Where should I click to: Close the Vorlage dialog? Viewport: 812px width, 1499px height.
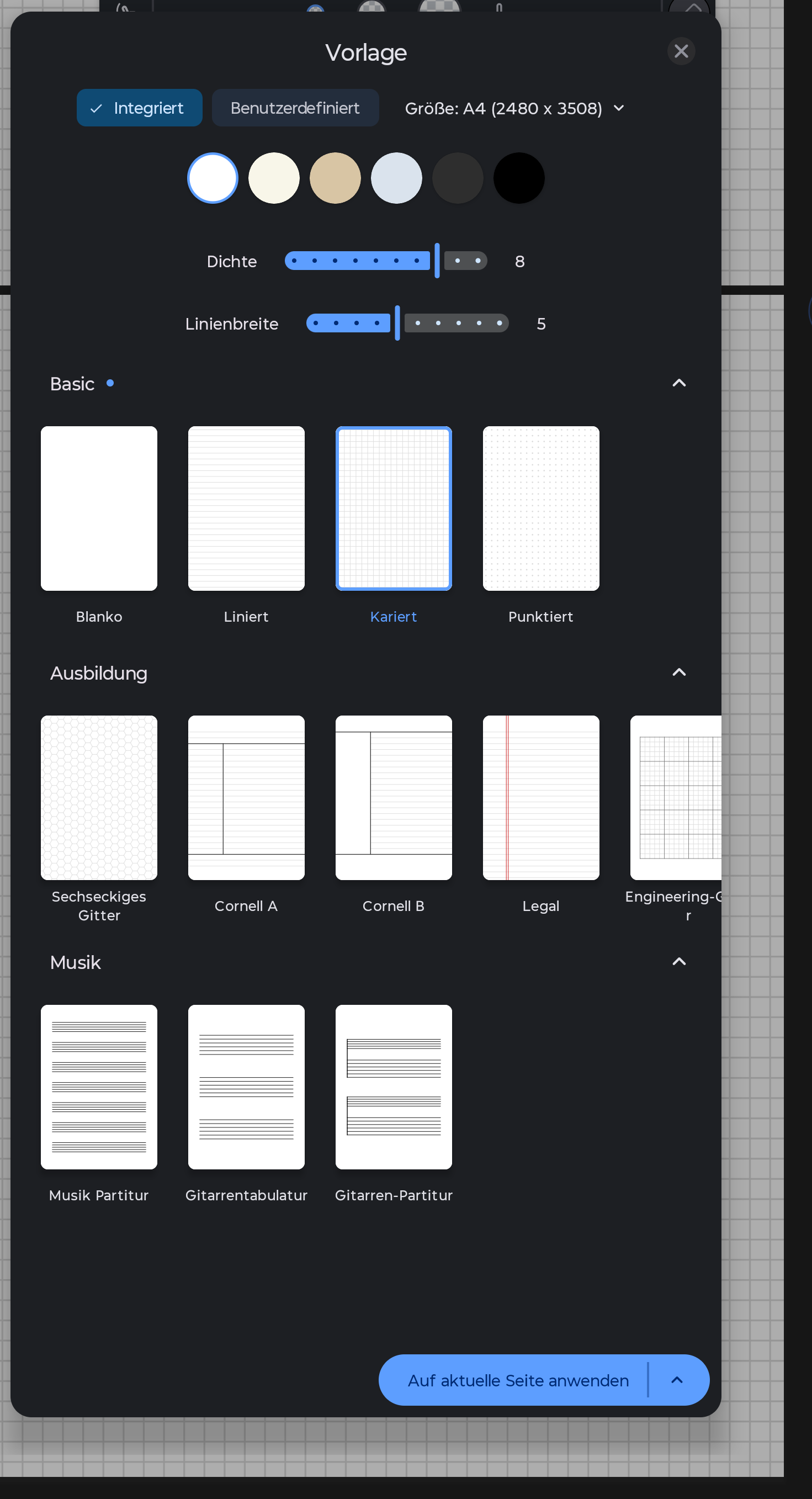click(681, 51)
